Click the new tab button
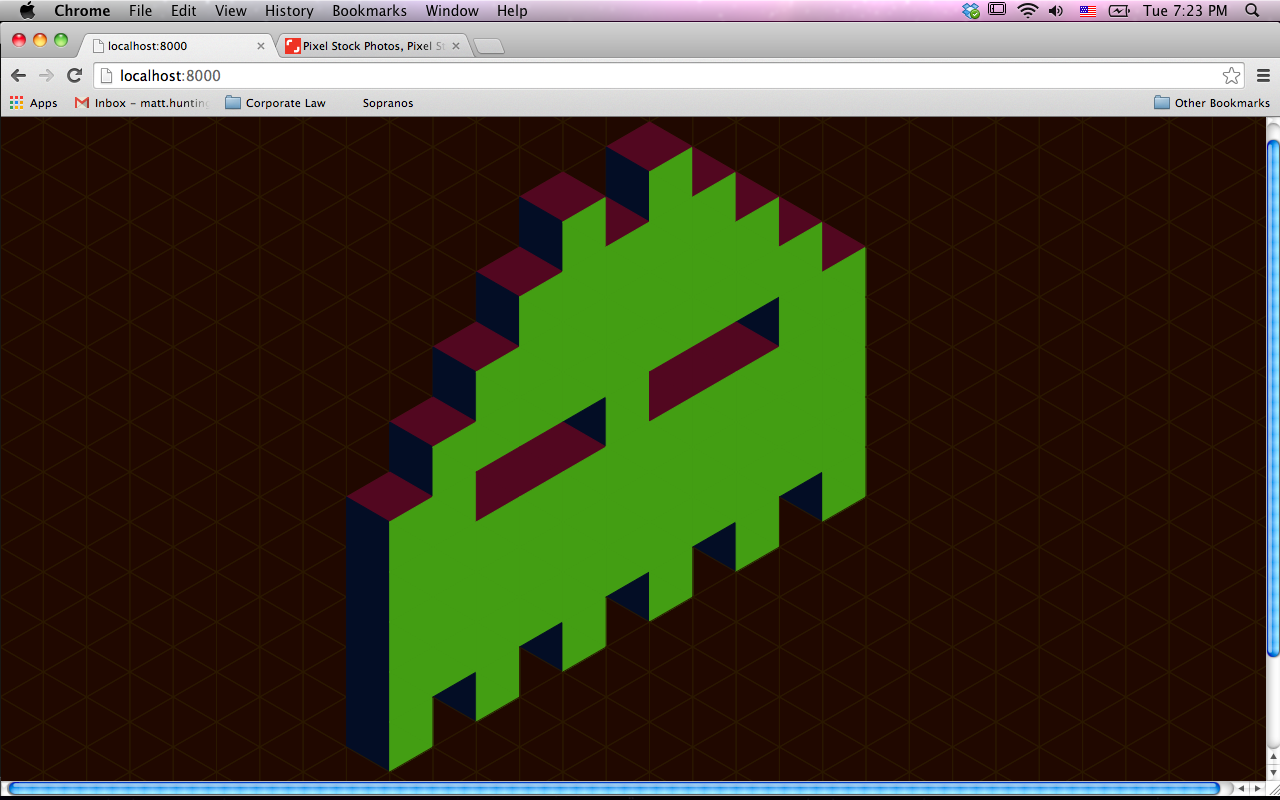 [x=488, y=47]
